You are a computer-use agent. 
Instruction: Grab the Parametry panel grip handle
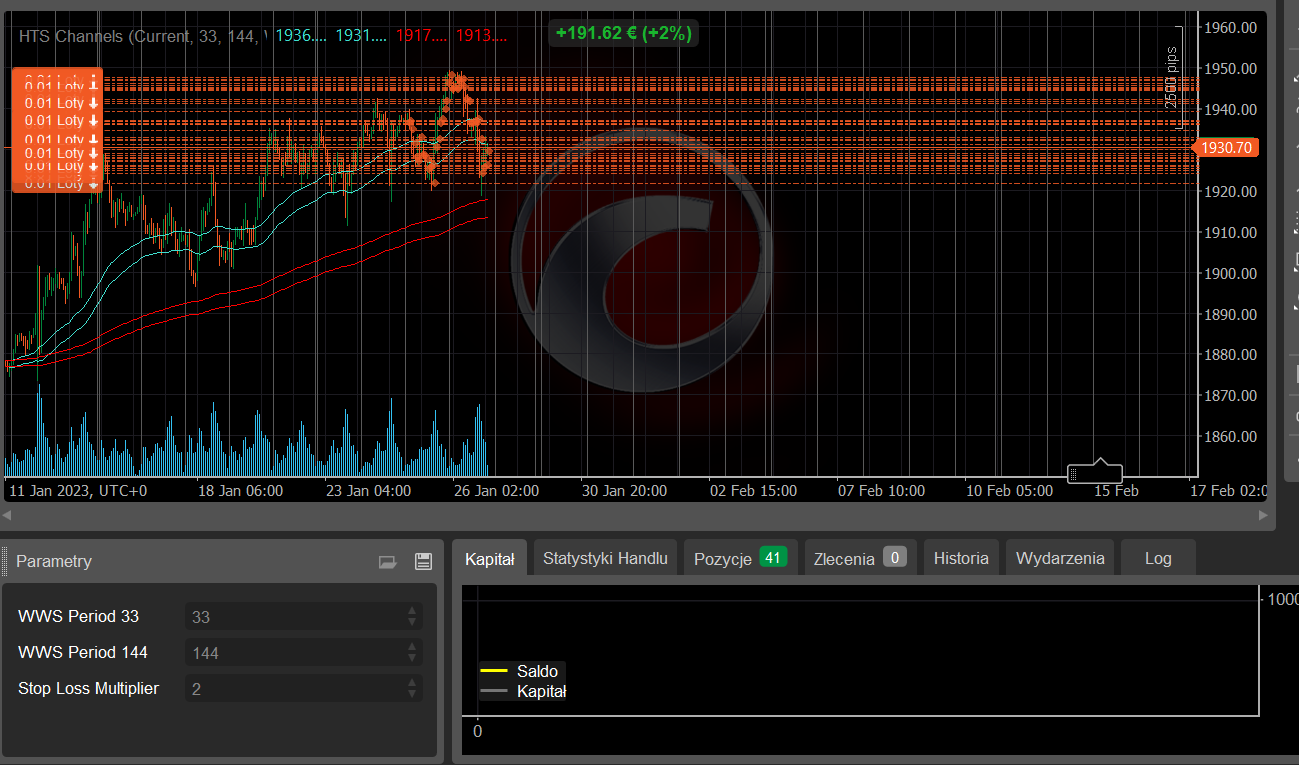pos(4,561)
